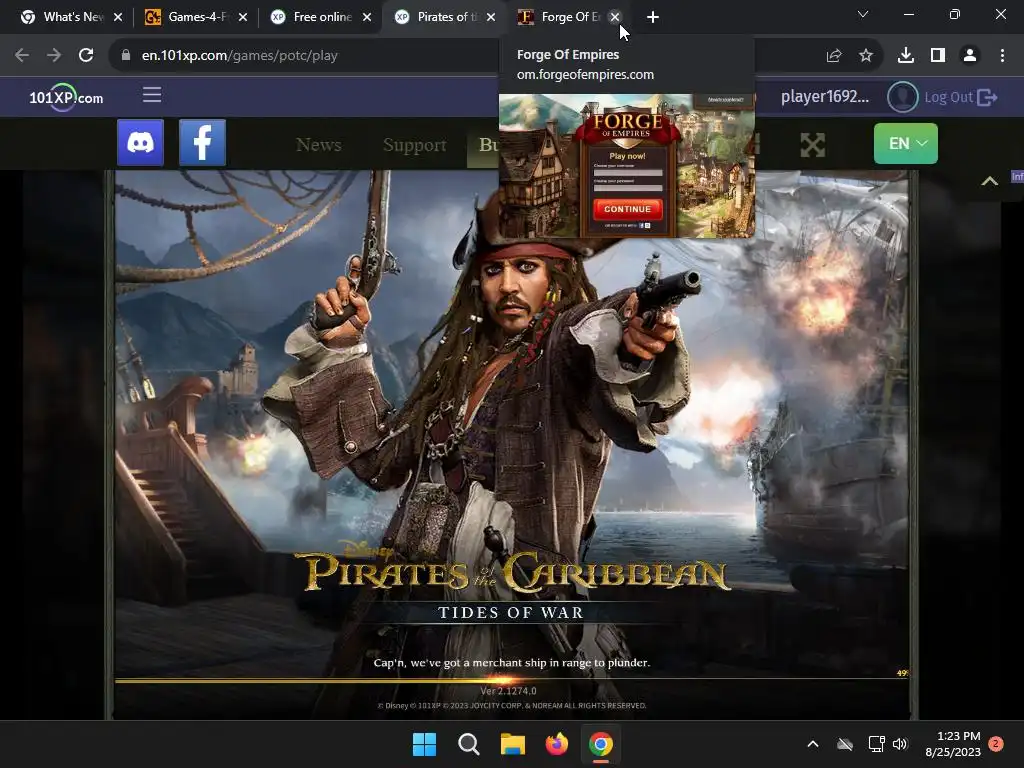Open the Discord icon link
1024x768 pixels.
pyautogui.click(x=140, y=142)
